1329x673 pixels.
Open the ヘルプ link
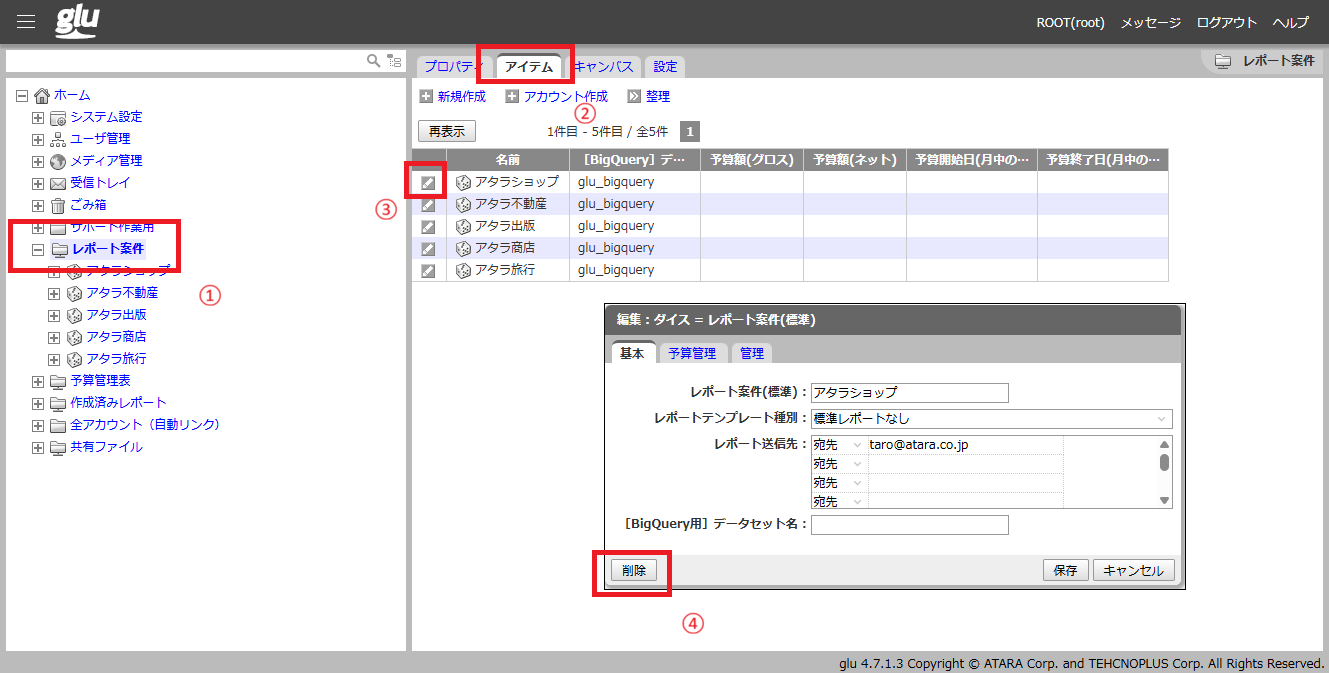point(1290,22)
